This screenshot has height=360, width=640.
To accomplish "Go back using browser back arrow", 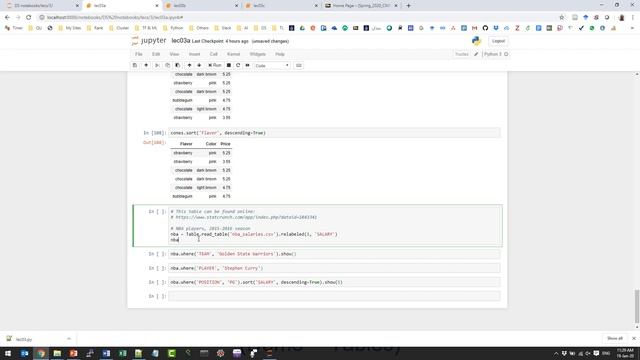I will point(7,18).
